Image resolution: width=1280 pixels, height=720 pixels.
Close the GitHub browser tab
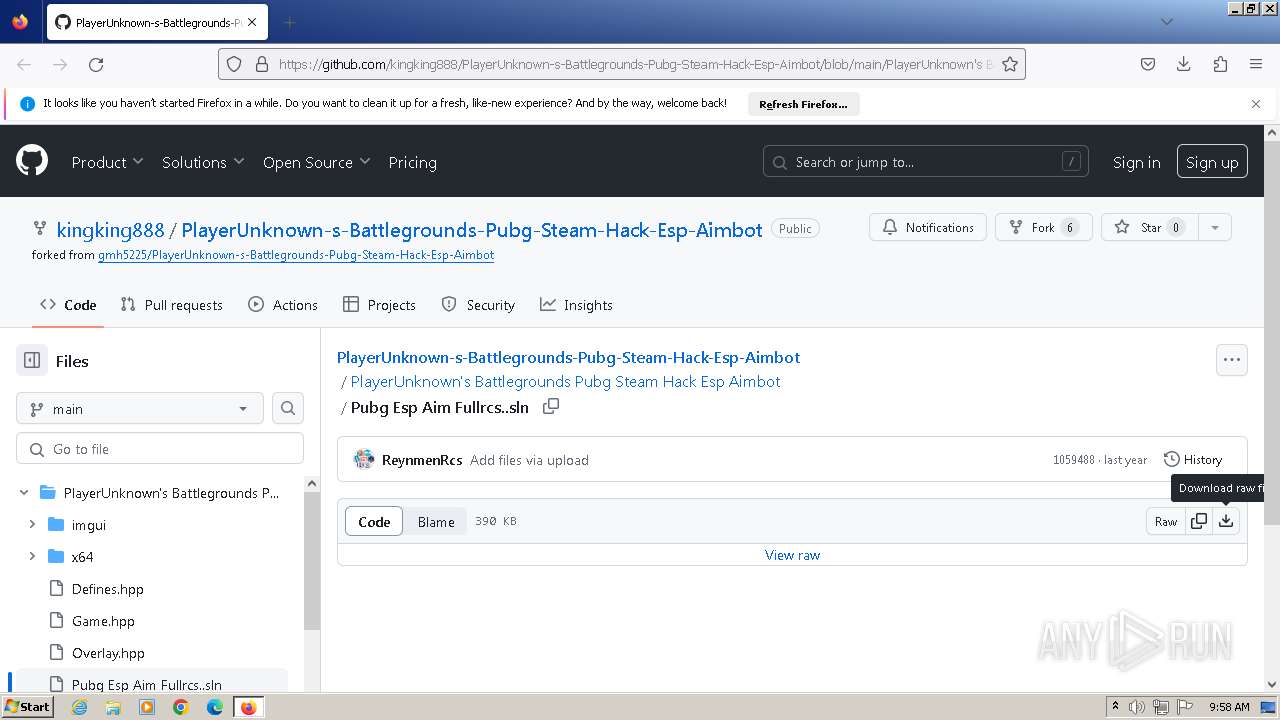tap(251, 22)
